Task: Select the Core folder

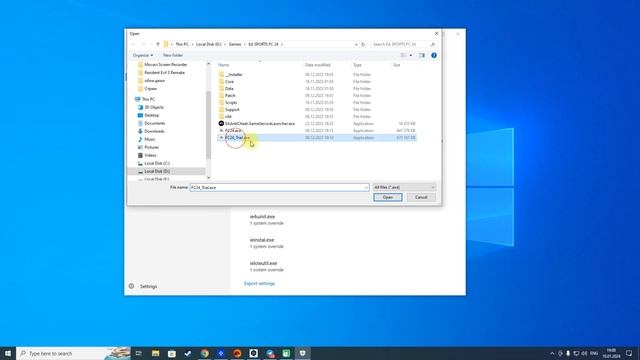Action: (x=229, y=82)
